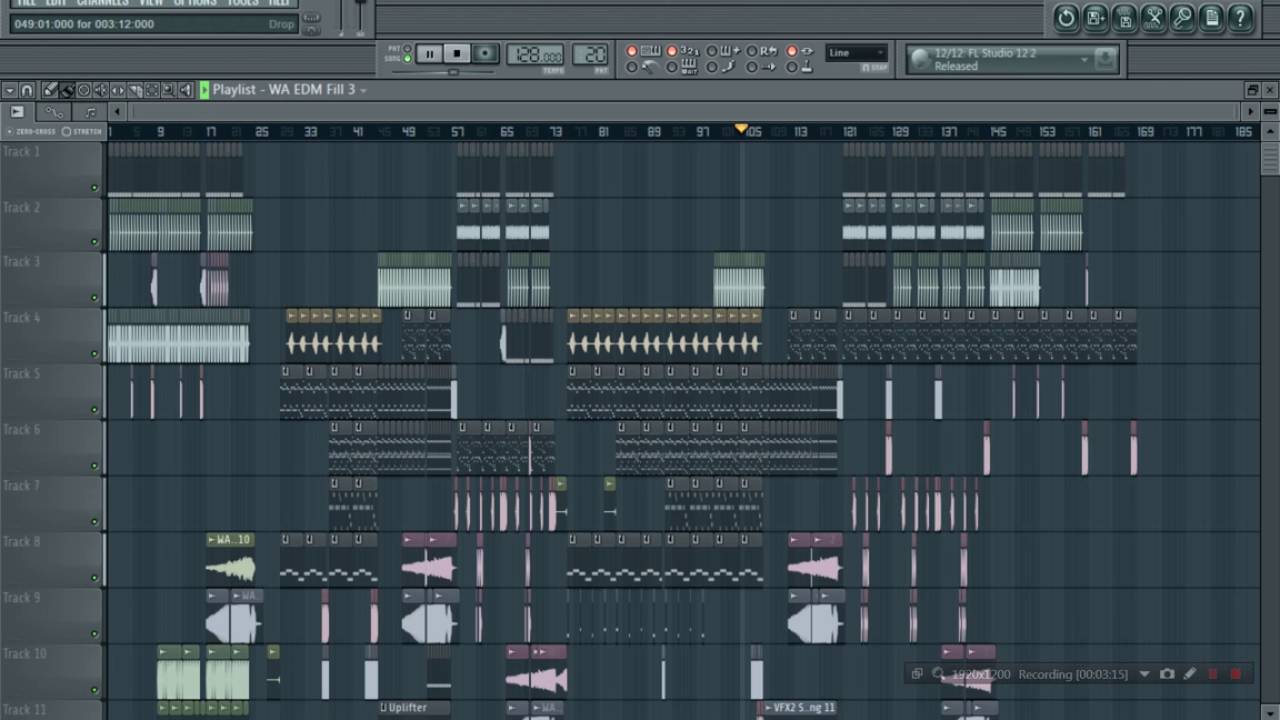Expand the FL Studio 12 2 news panel dropdown
Screen dimensions: 1280x720
[x=1084, y=60]
